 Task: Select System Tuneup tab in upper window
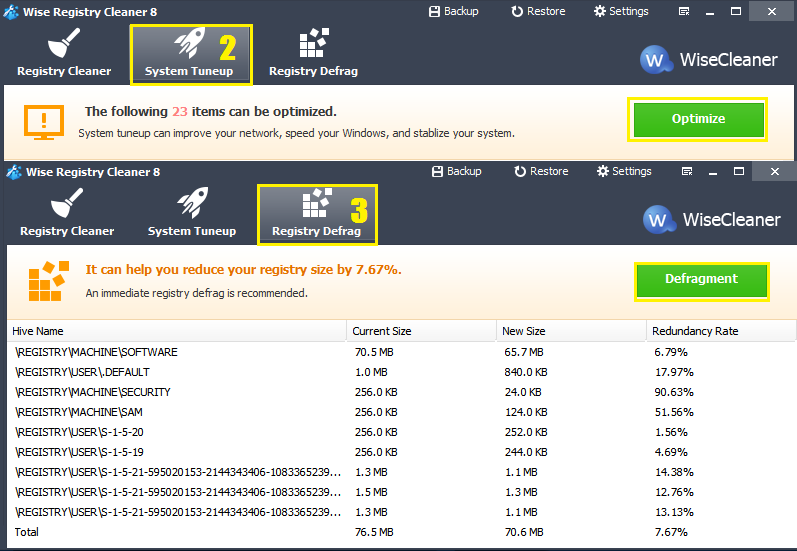click(x=191, y=54)
